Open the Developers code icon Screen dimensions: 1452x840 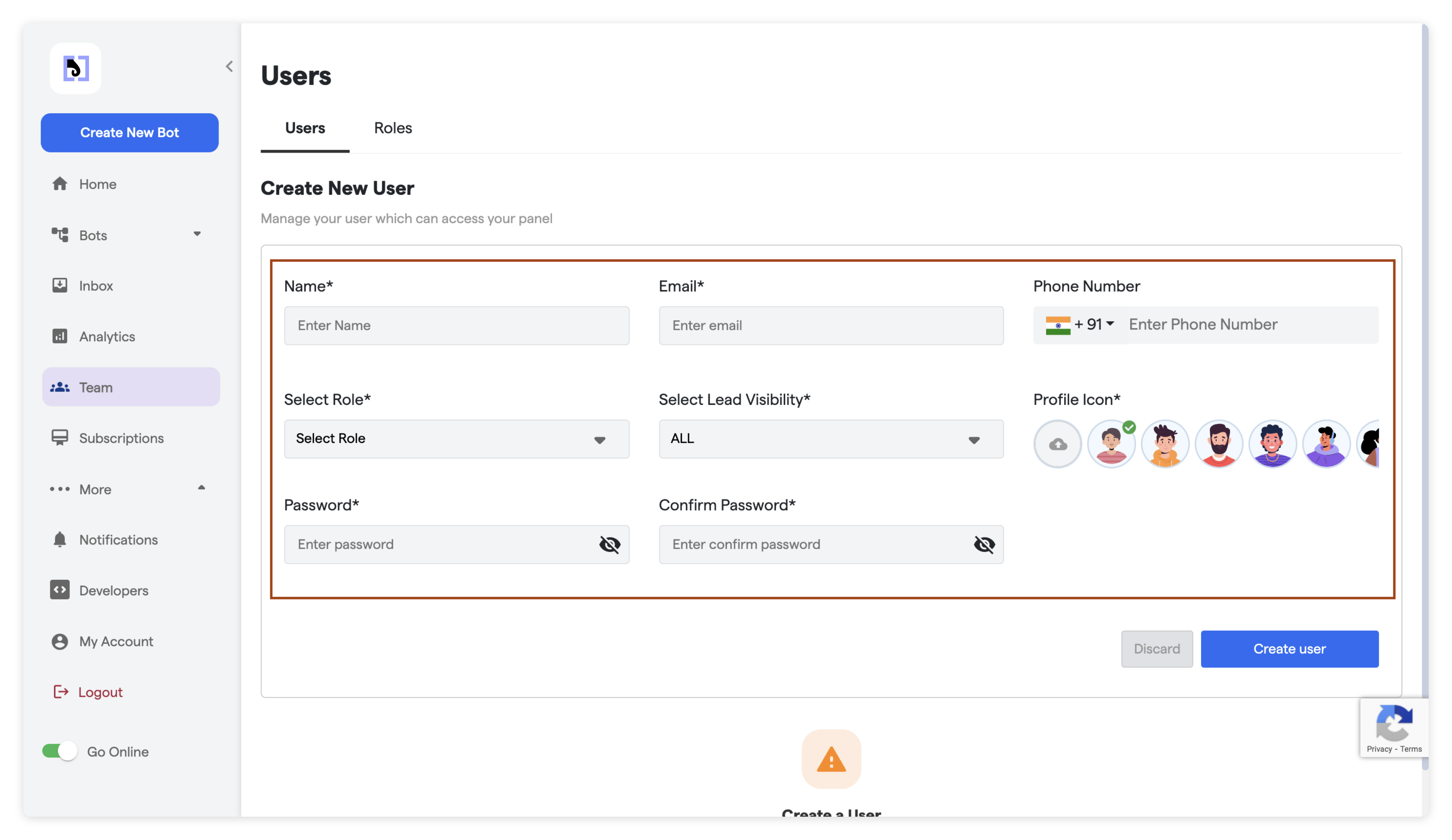(60, 590)
